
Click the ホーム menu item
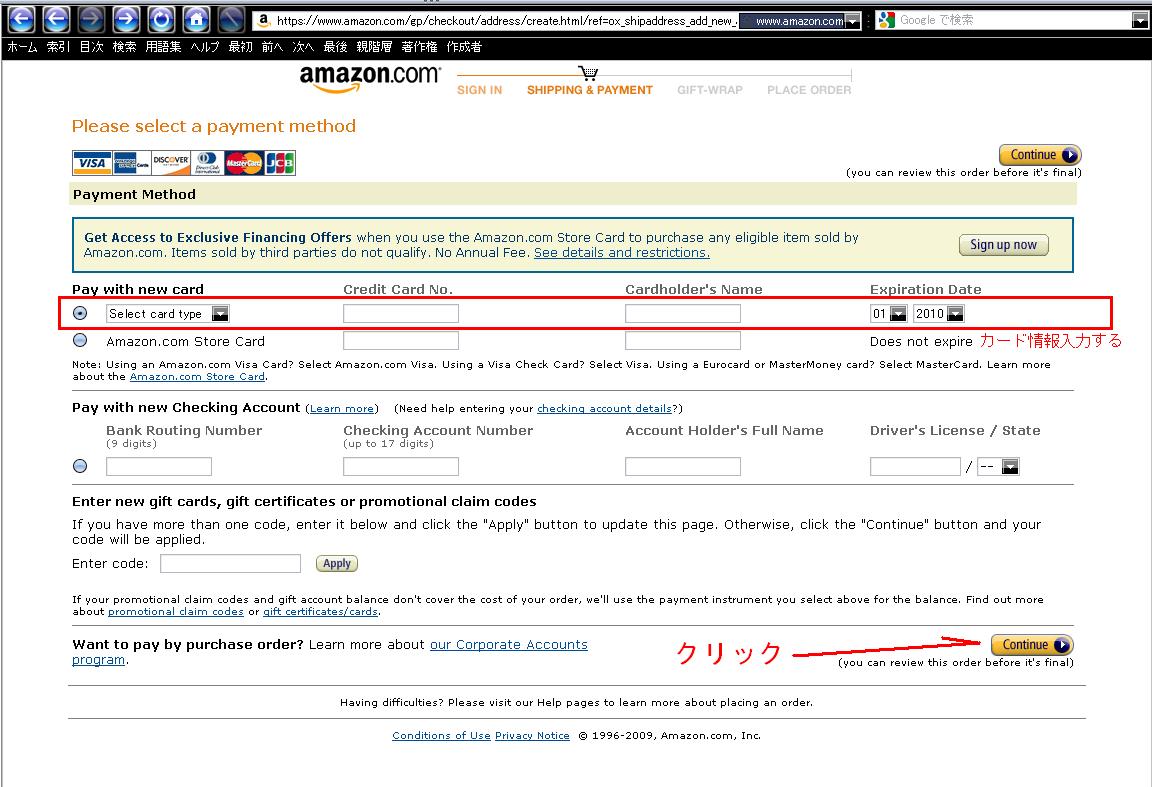coord(23,47)
